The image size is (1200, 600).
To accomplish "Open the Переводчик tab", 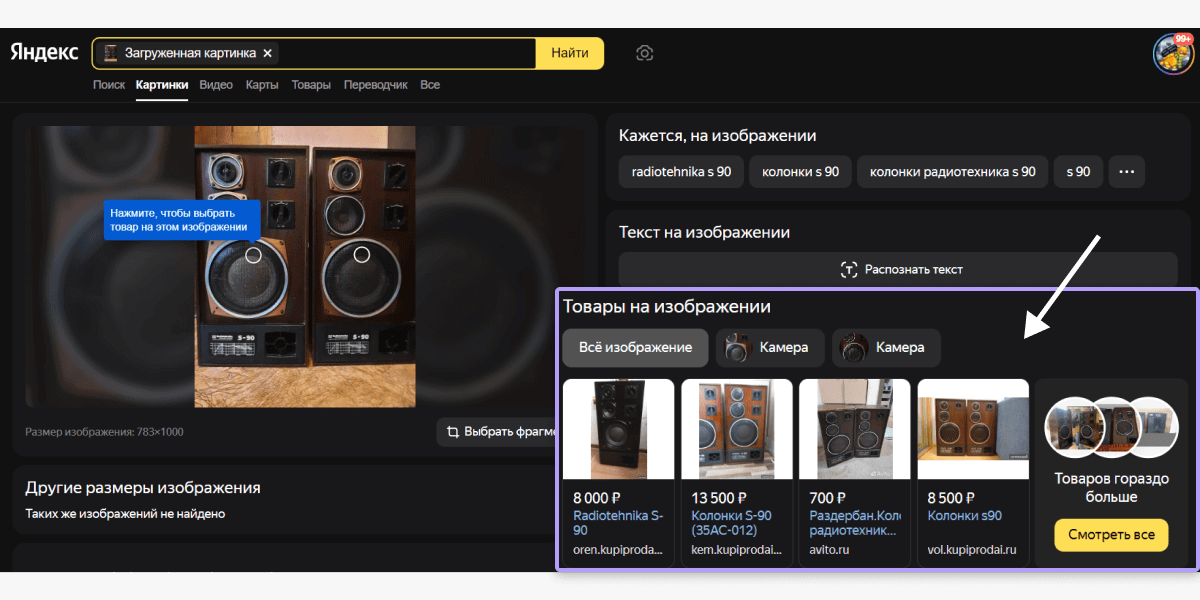I will point(376,85).
